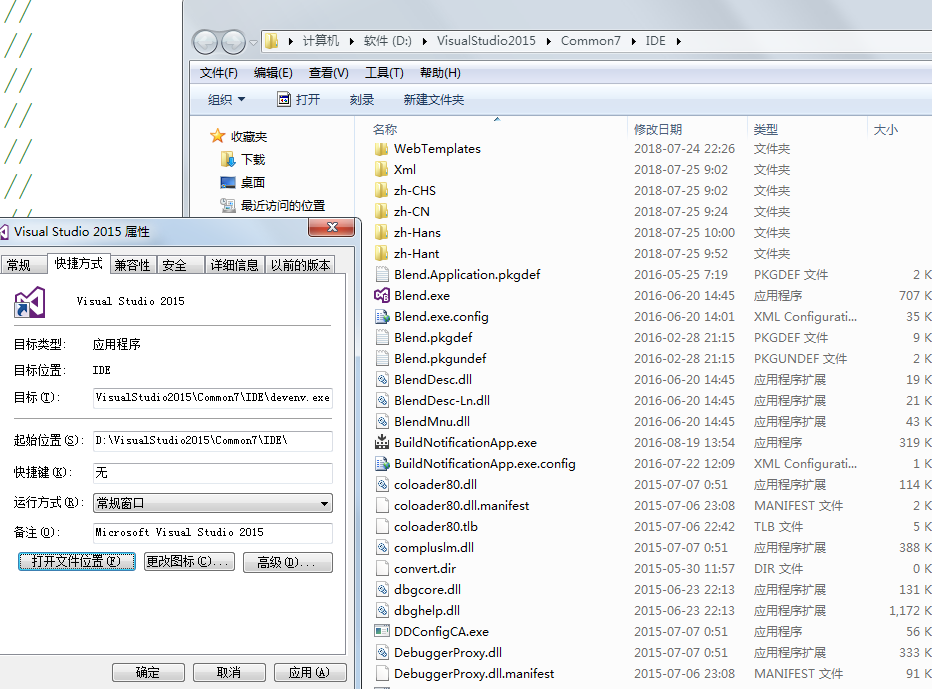932x689 pixels.
Task: Sort by the 名称 column header
Action: [x=385, y=129]
